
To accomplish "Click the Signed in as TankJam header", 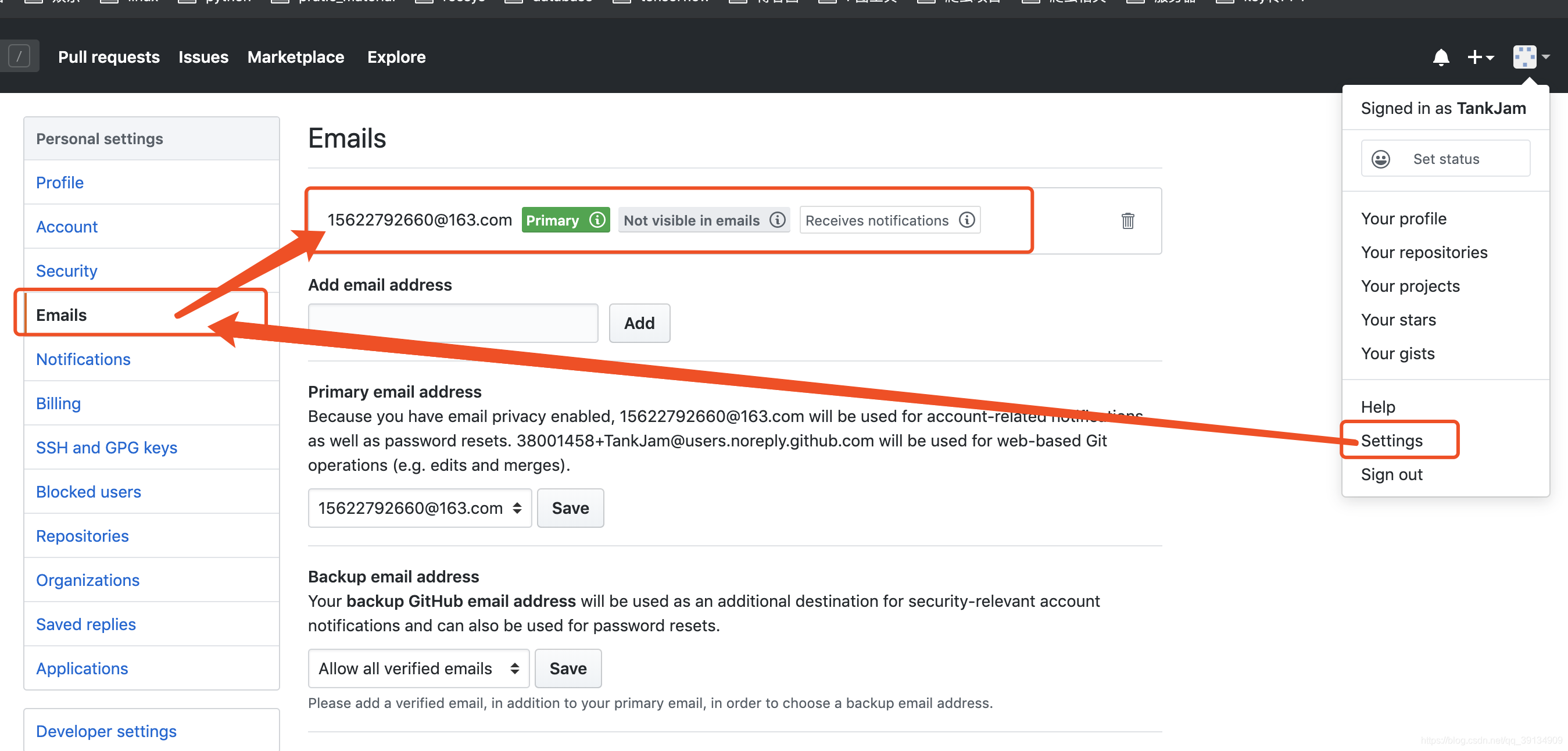I will [x=1443, y=108].
